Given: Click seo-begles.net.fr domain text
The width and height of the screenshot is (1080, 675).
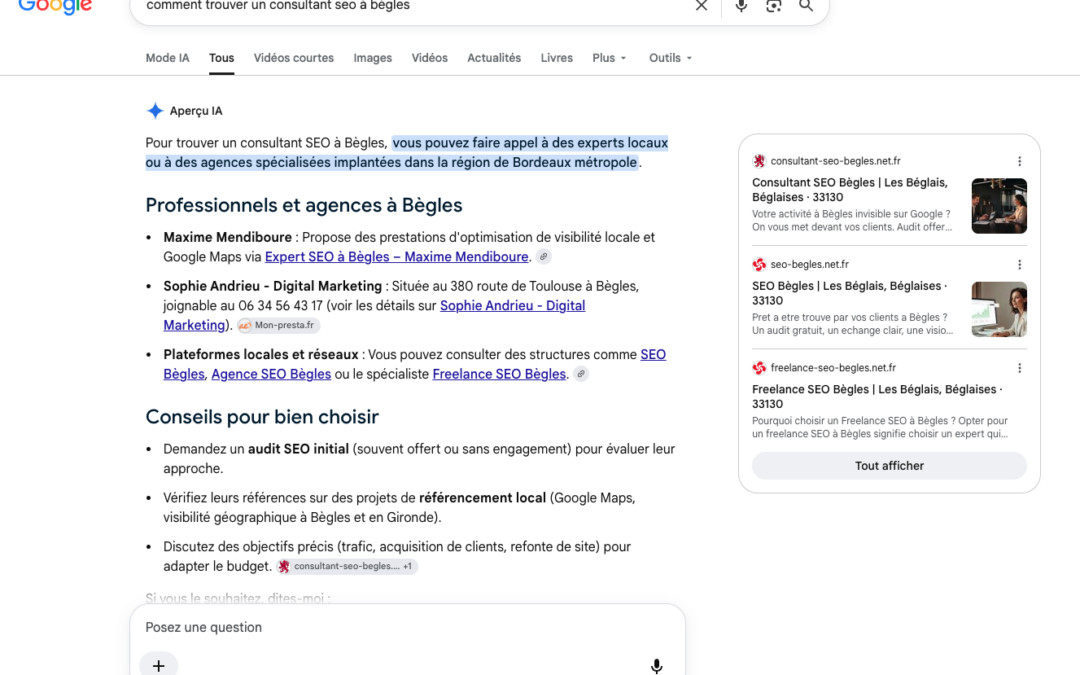Looking at the screenshot, I should pyautogui.click(x=809, y=264).
